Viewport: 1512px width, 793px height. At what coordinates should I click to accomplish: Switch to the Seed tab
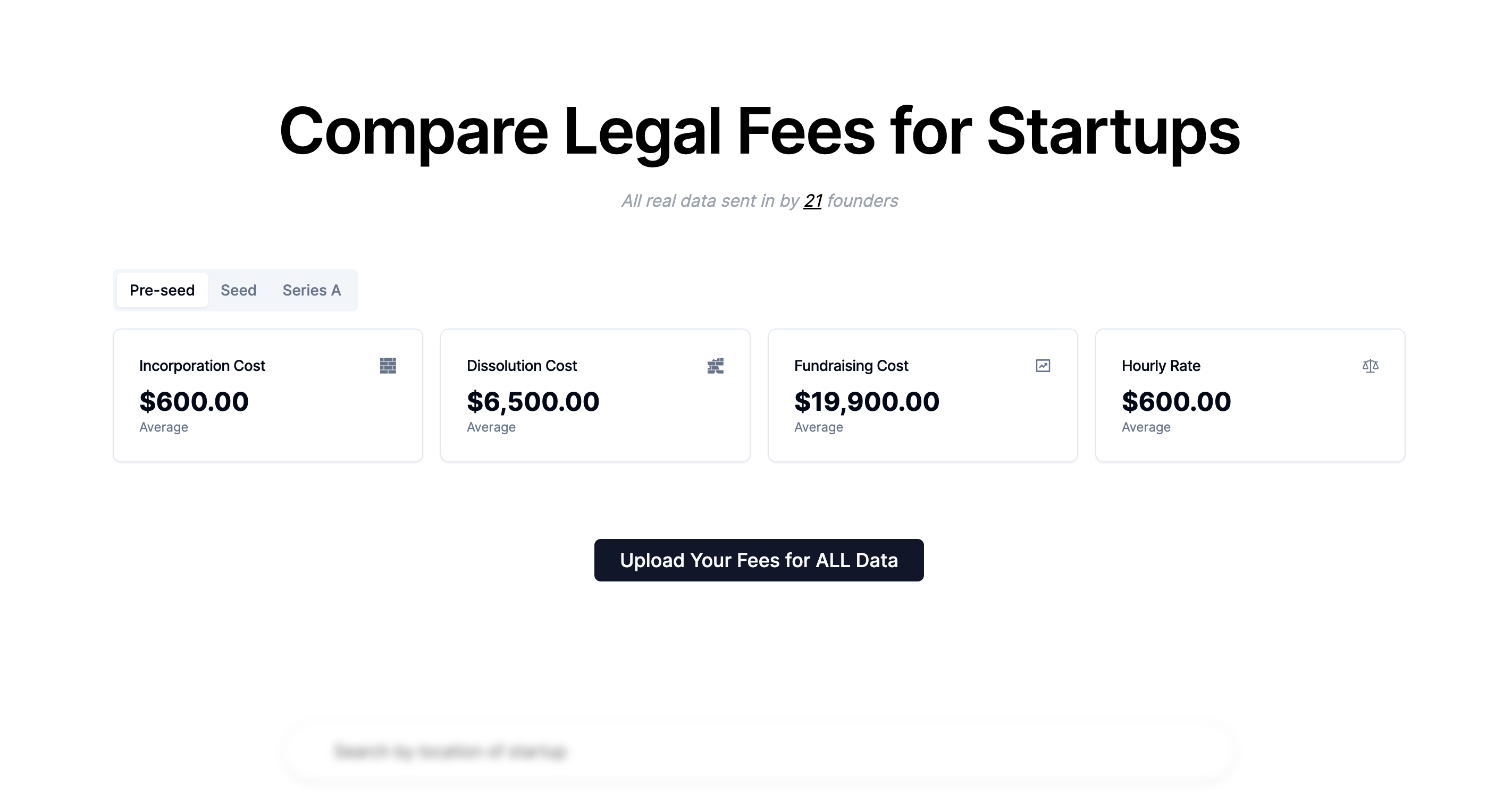coord(238,290)
